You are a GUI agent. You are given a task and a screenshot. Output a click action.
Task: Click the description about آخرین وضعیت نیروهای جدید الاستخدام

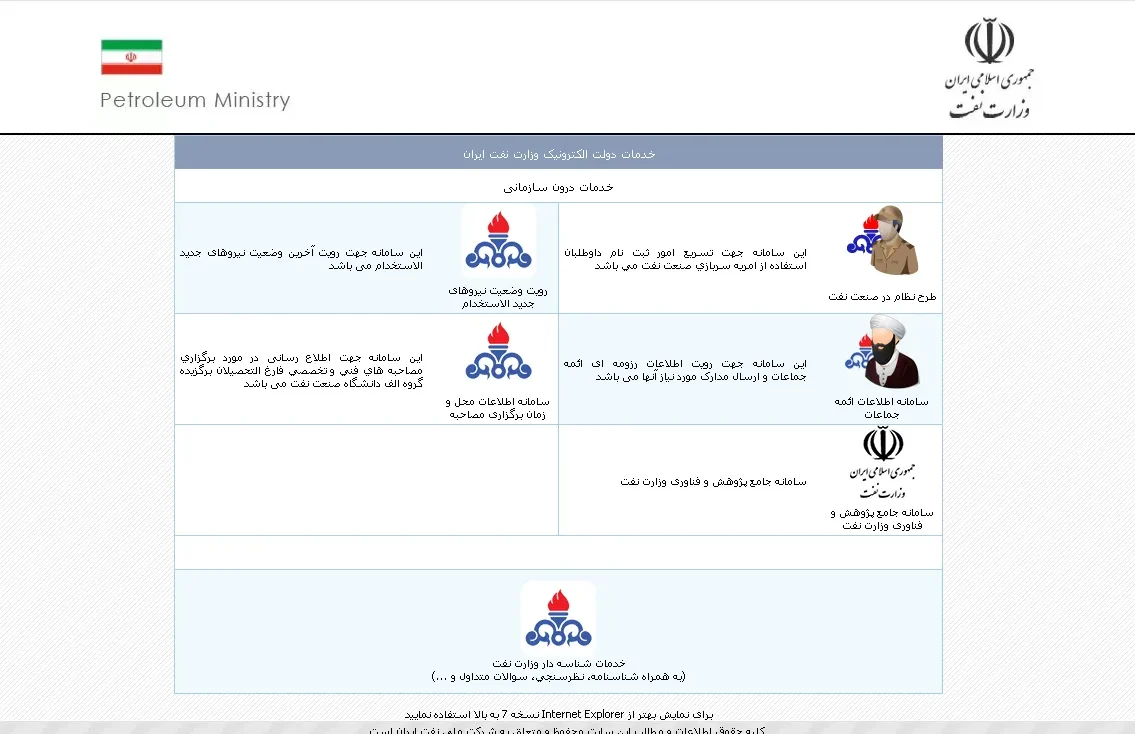point(301,259)
